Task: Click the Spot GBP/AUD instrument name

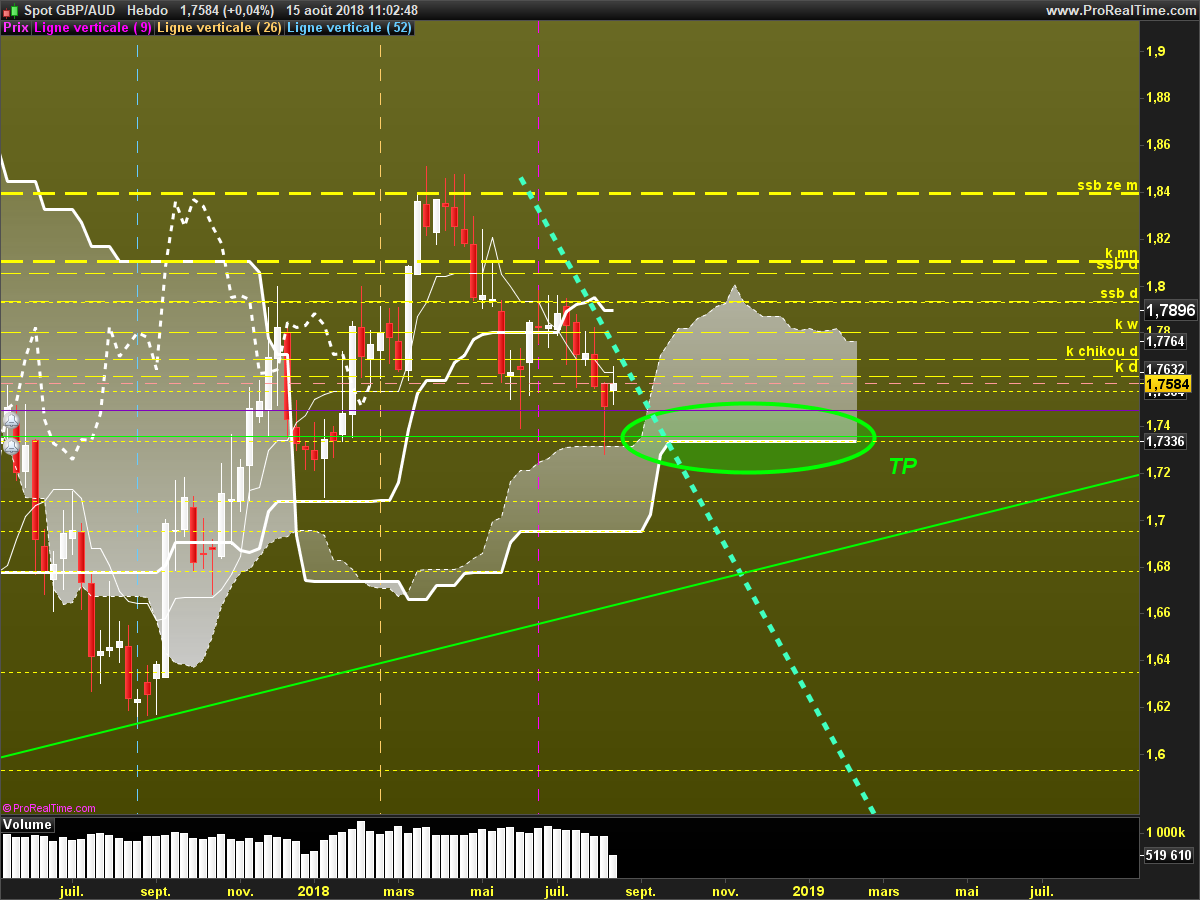Action: (70, 10)
